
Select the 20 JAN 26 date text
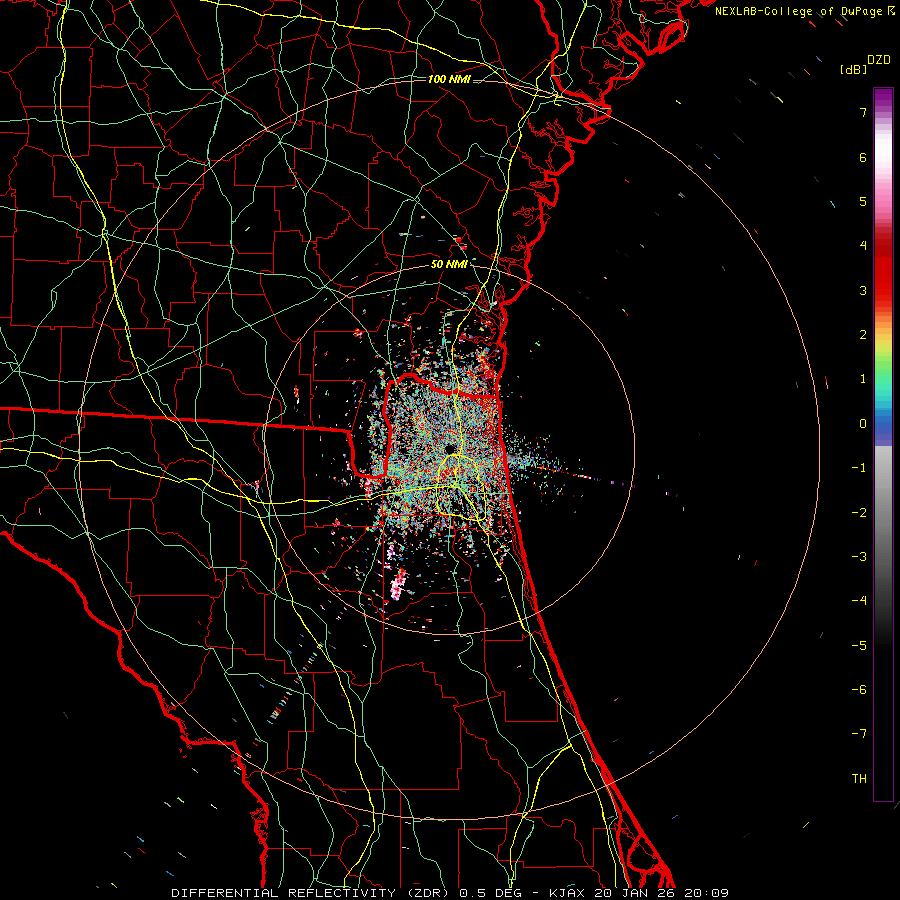tap(633, 893)
